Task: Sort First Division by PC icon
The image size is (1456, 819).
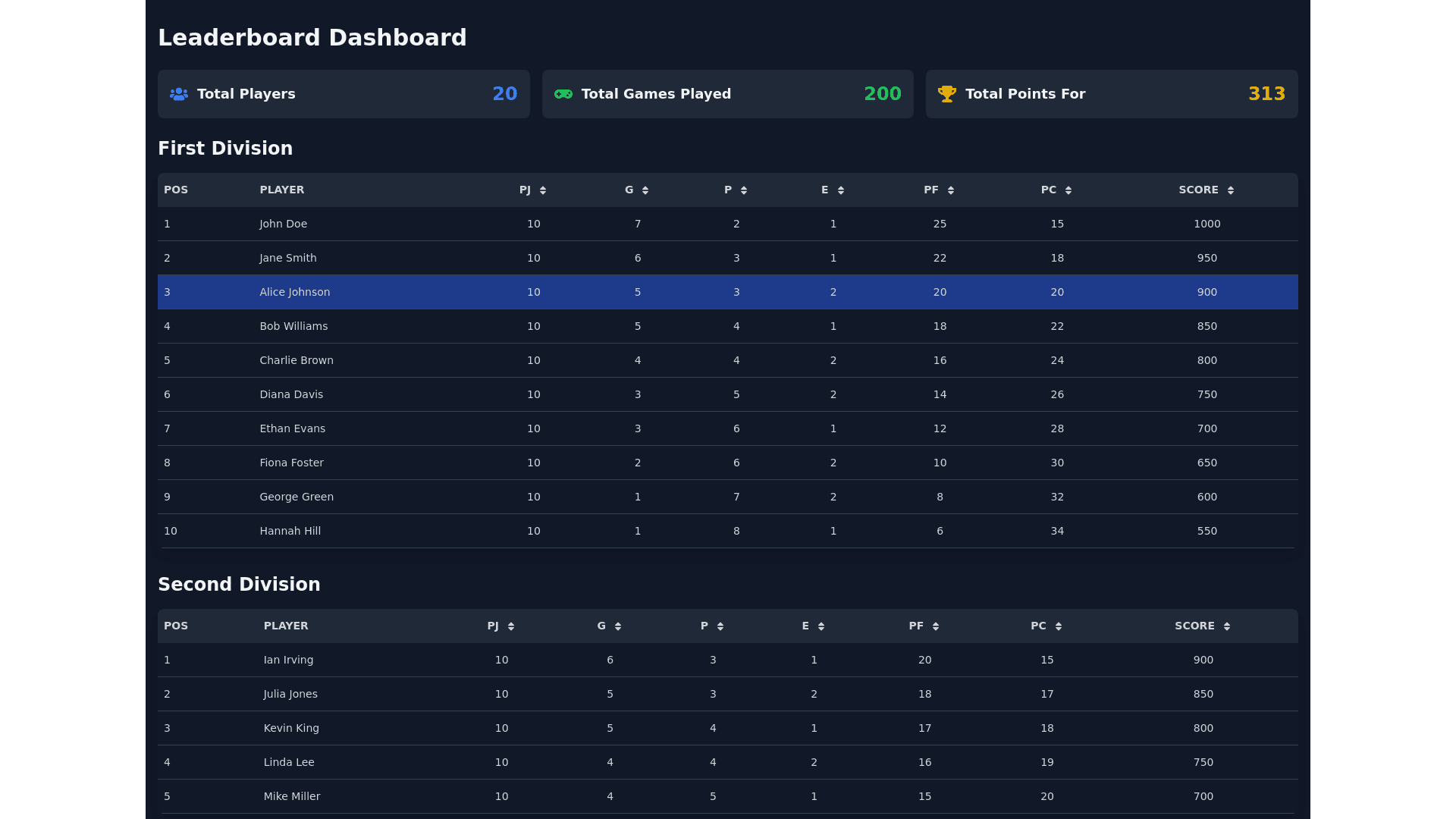Action: pos(1068,190)
